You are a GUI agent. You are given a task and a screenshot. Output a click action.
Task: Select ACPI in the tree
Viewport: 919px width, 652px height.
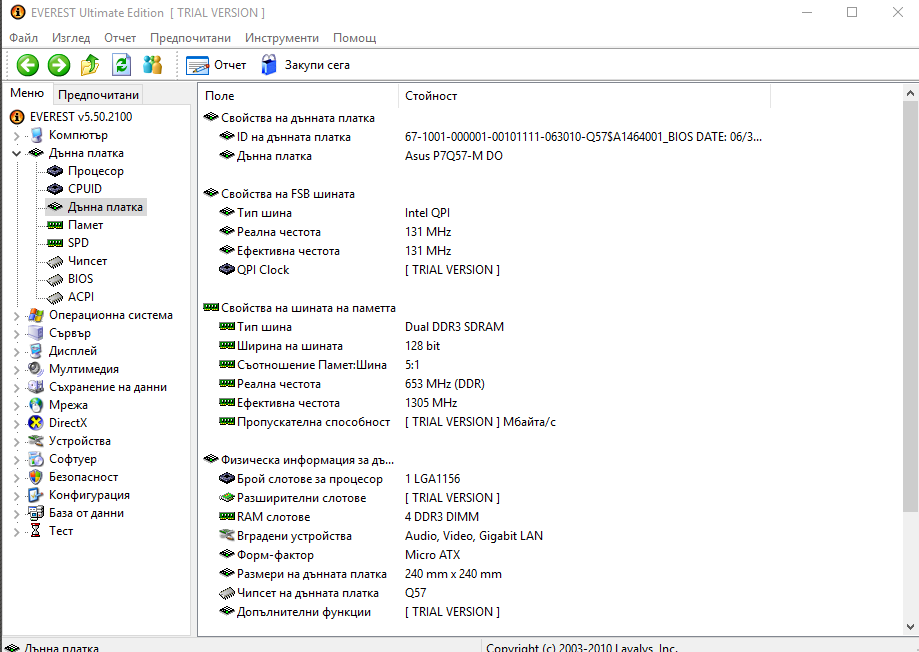(x=81, y=297)
